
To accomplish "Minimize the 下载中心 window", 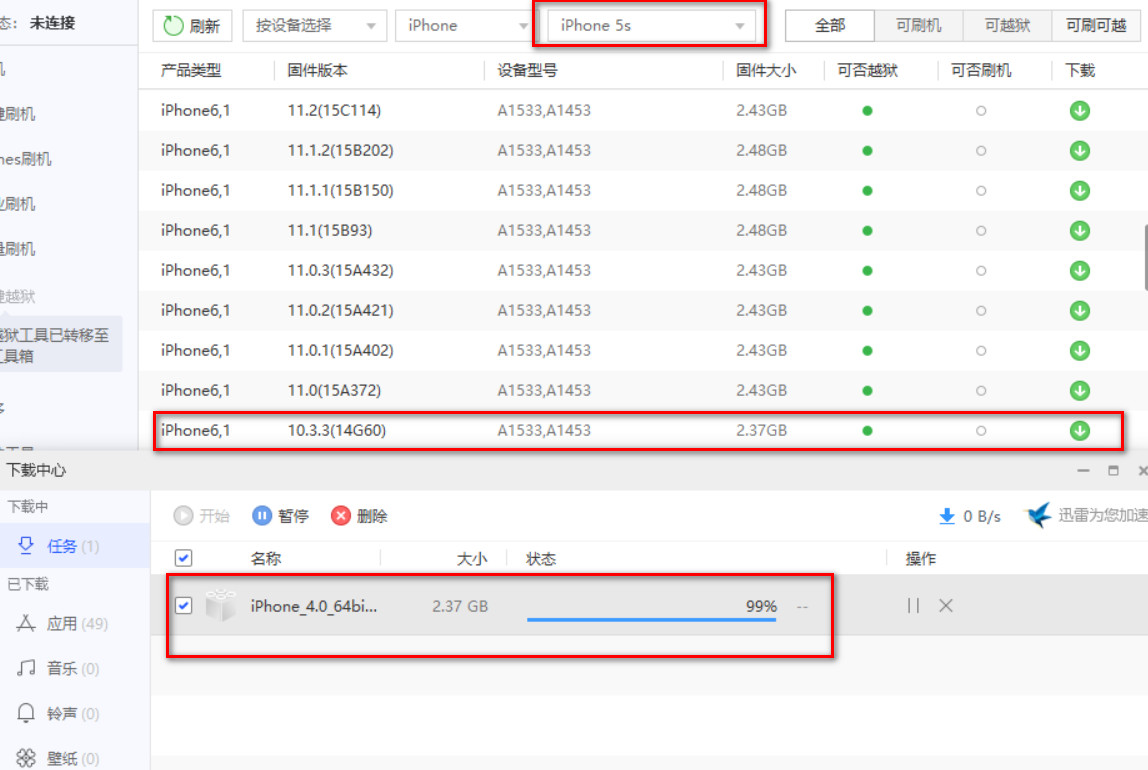I will [1084, 471].
